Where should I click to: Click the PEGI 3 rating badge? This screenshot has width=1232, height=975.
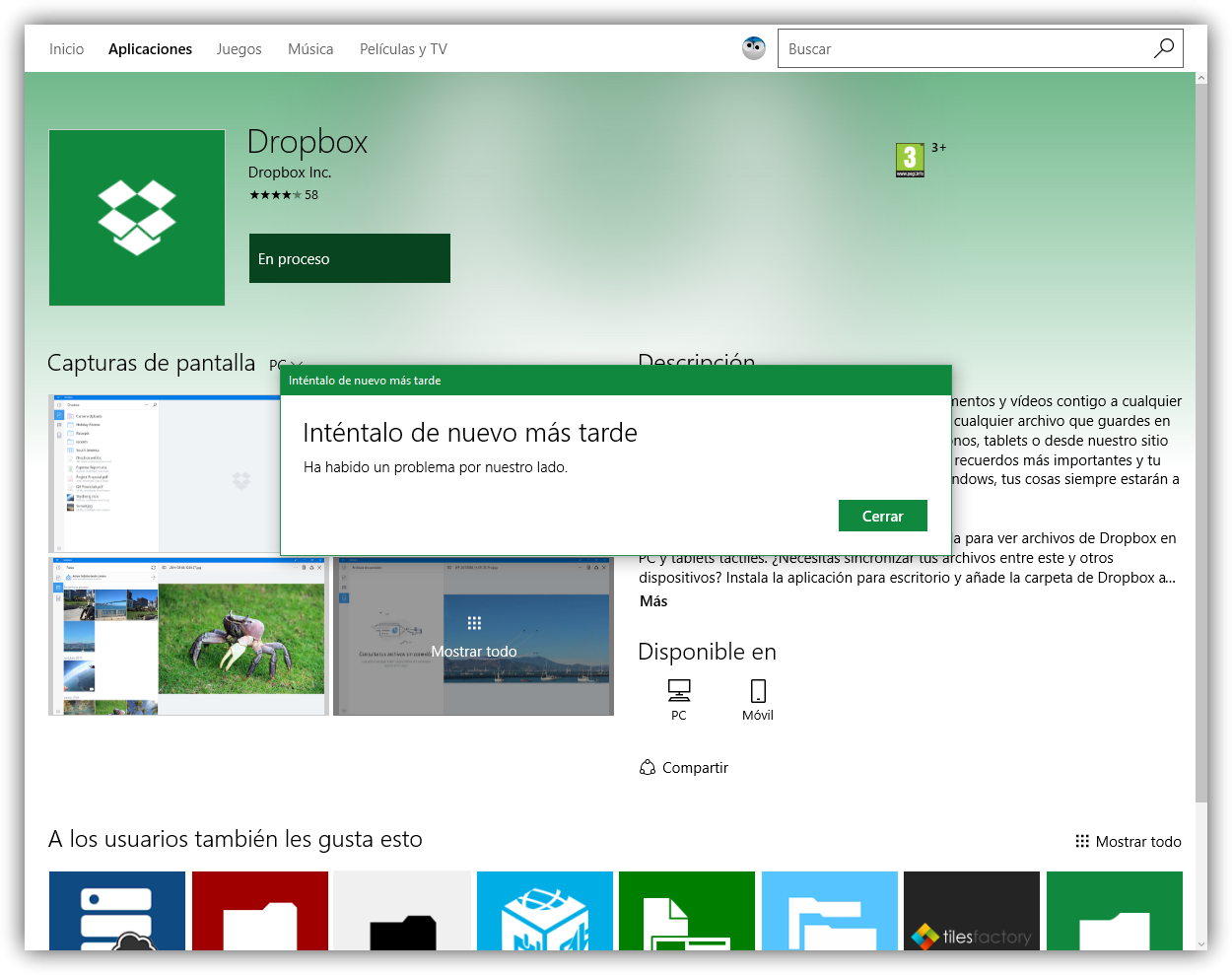click(x=910, y=160)
